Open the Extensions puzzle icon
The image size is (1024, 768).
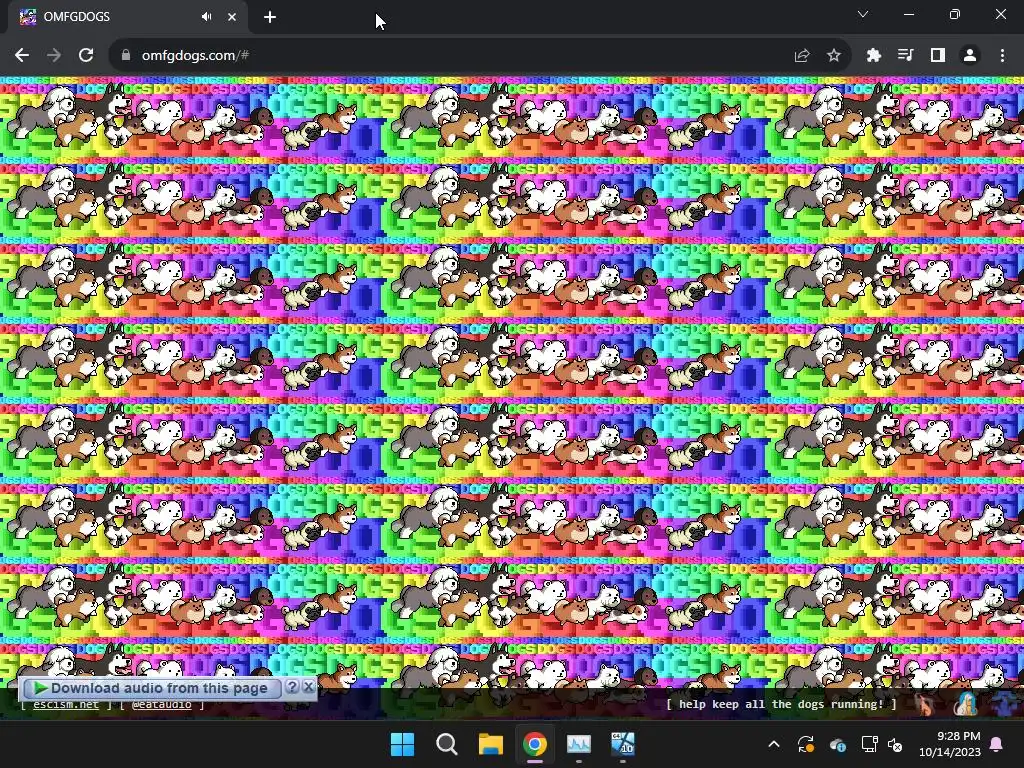(x=874, y=56)
